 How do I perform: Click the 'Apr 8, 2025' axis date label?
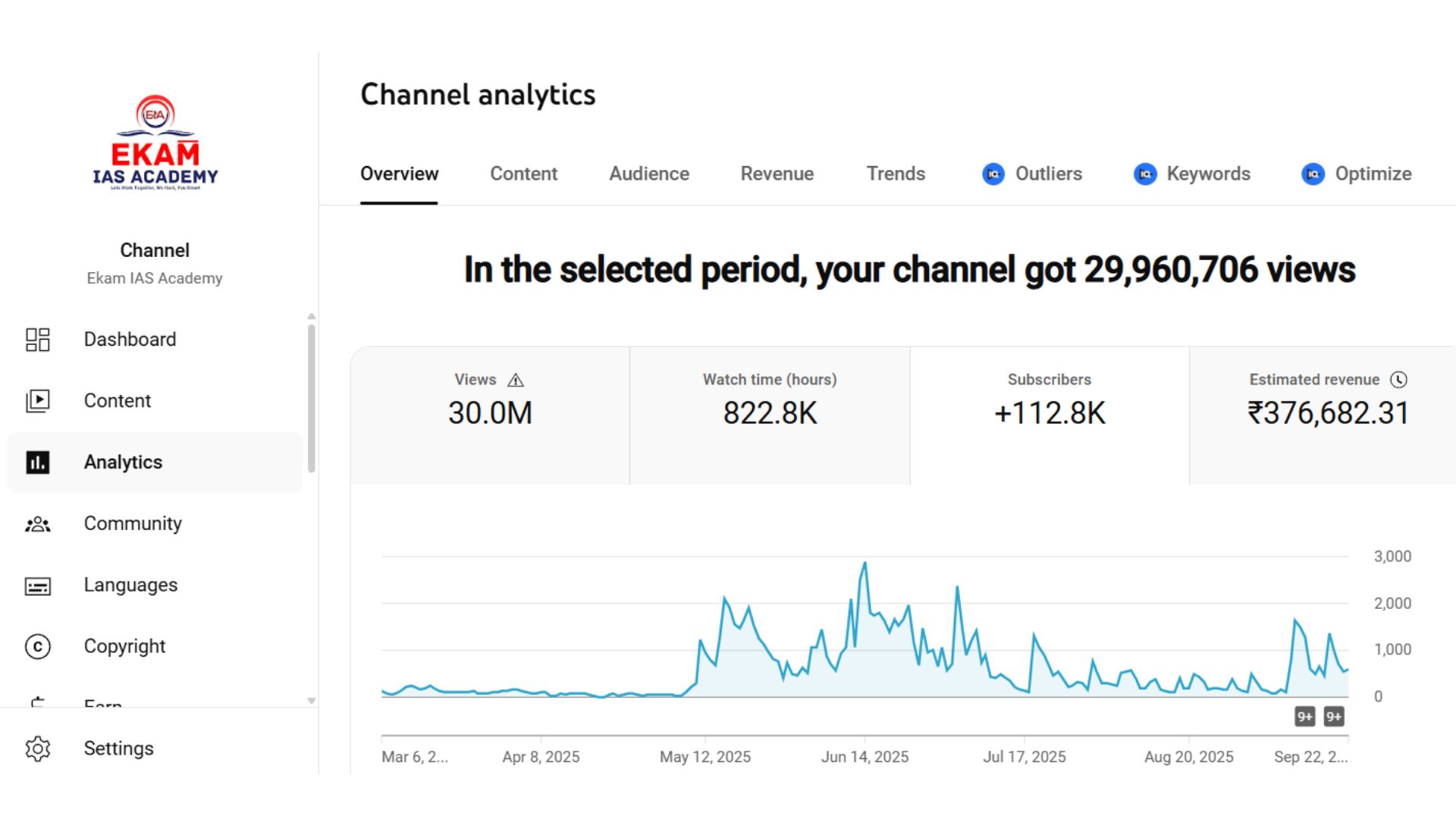(541, 757)
